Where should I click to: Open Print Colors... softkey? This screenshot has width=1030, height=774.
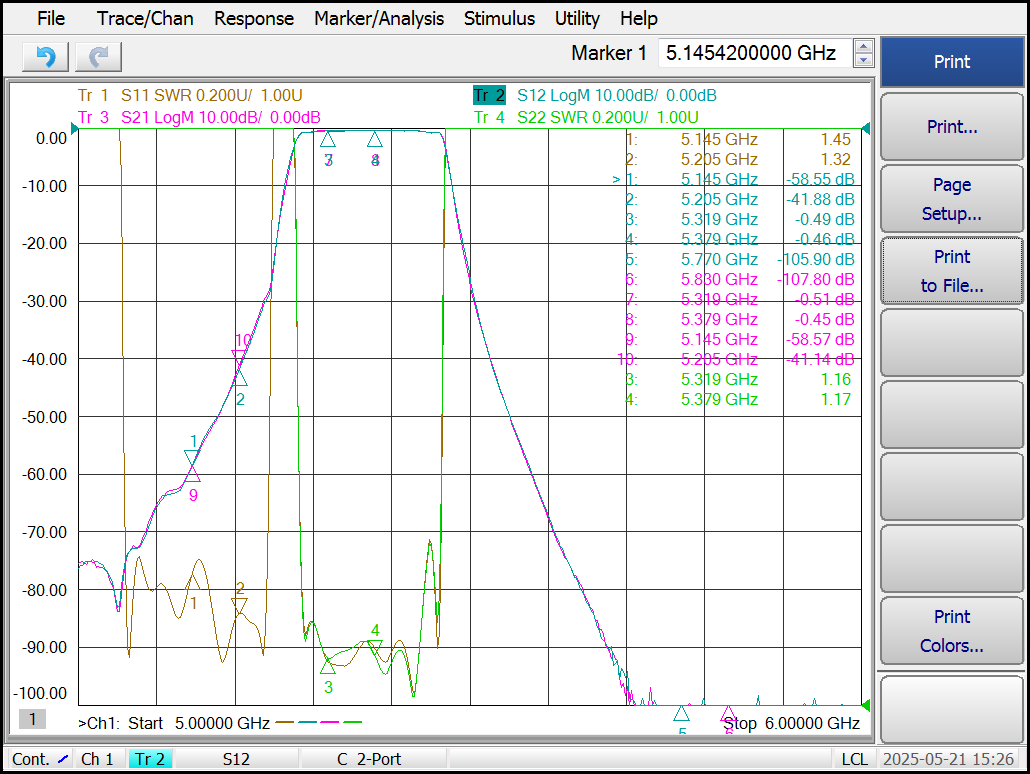pos(952,631)
